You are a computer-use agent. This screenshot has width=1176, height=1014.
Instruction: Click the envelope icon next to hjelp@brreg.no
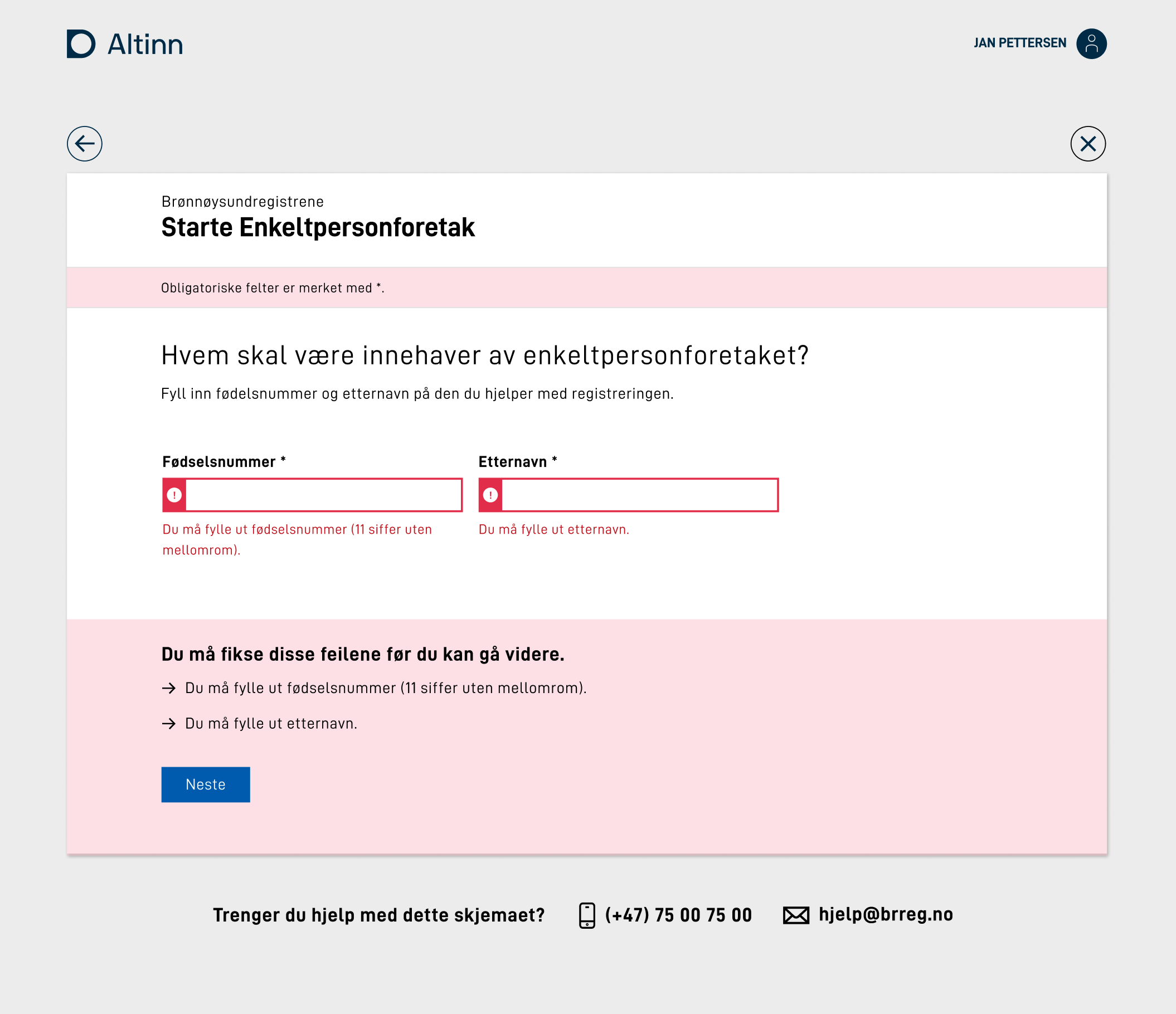coord(796,914)
